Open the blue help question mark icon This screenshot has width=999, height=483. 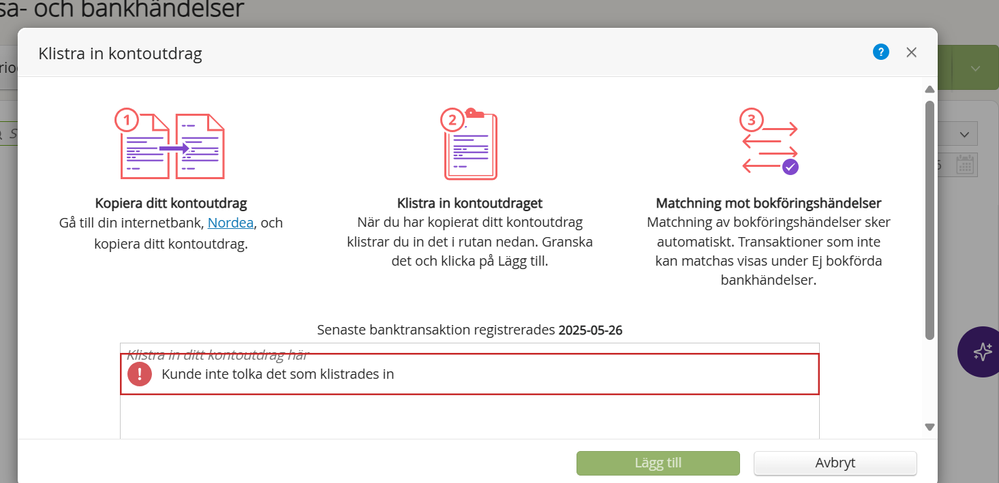(880, 52)
